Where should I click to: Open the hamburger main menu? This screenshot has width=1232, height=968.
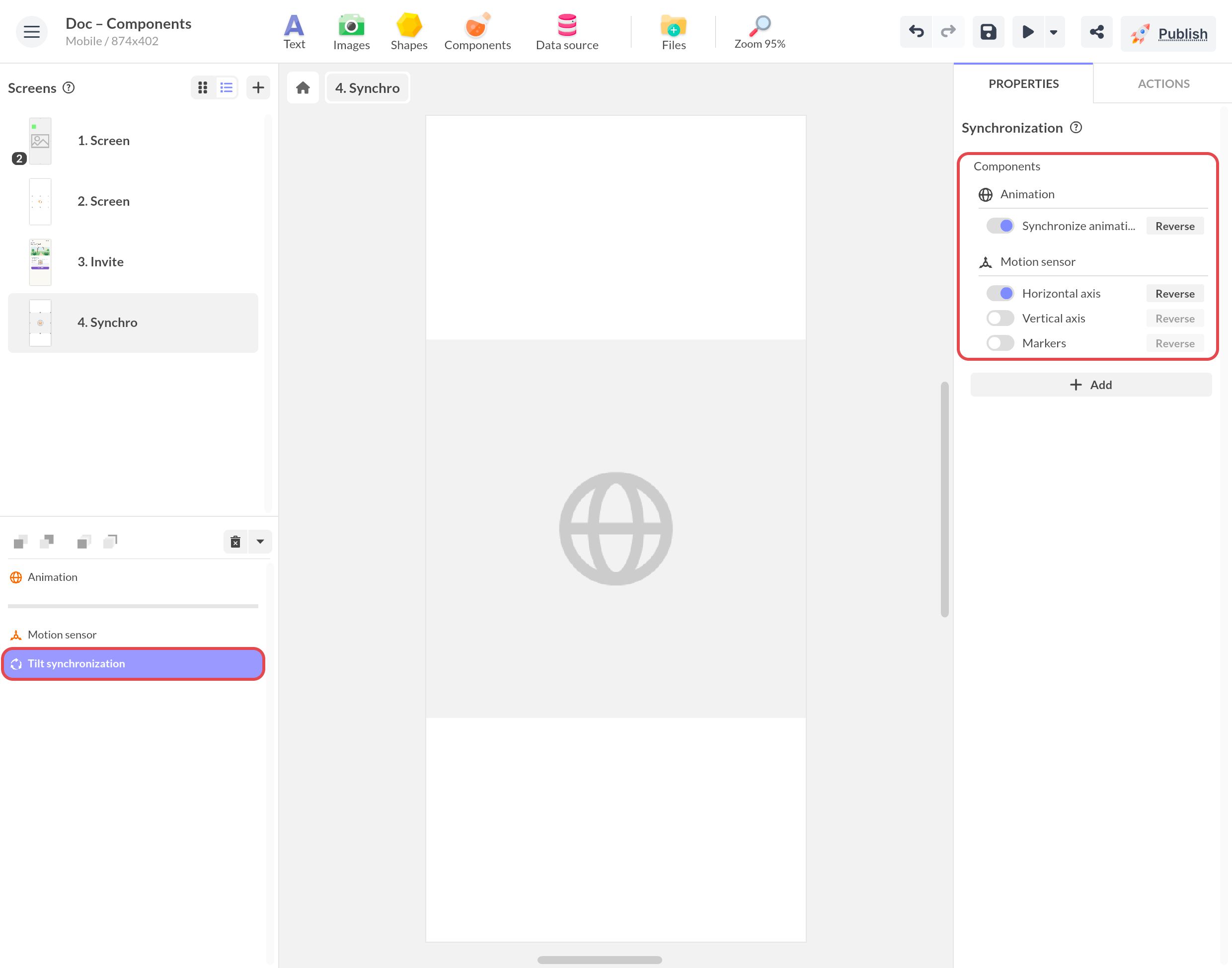point(31,32)
